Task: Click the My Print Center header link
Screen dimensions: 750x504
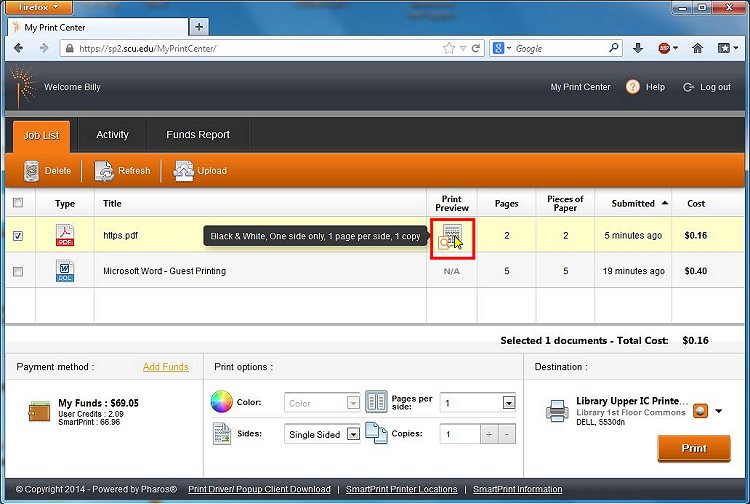Action: (580, 87)
